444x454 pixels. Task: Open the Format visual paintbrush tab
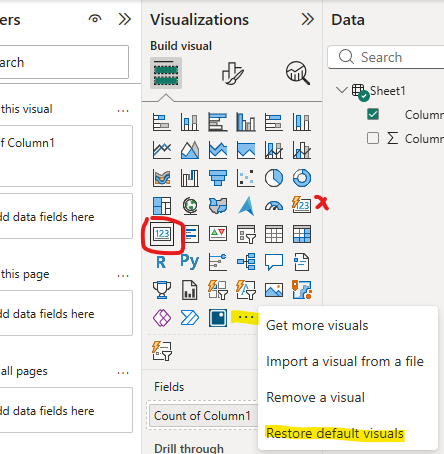point(232,73)
